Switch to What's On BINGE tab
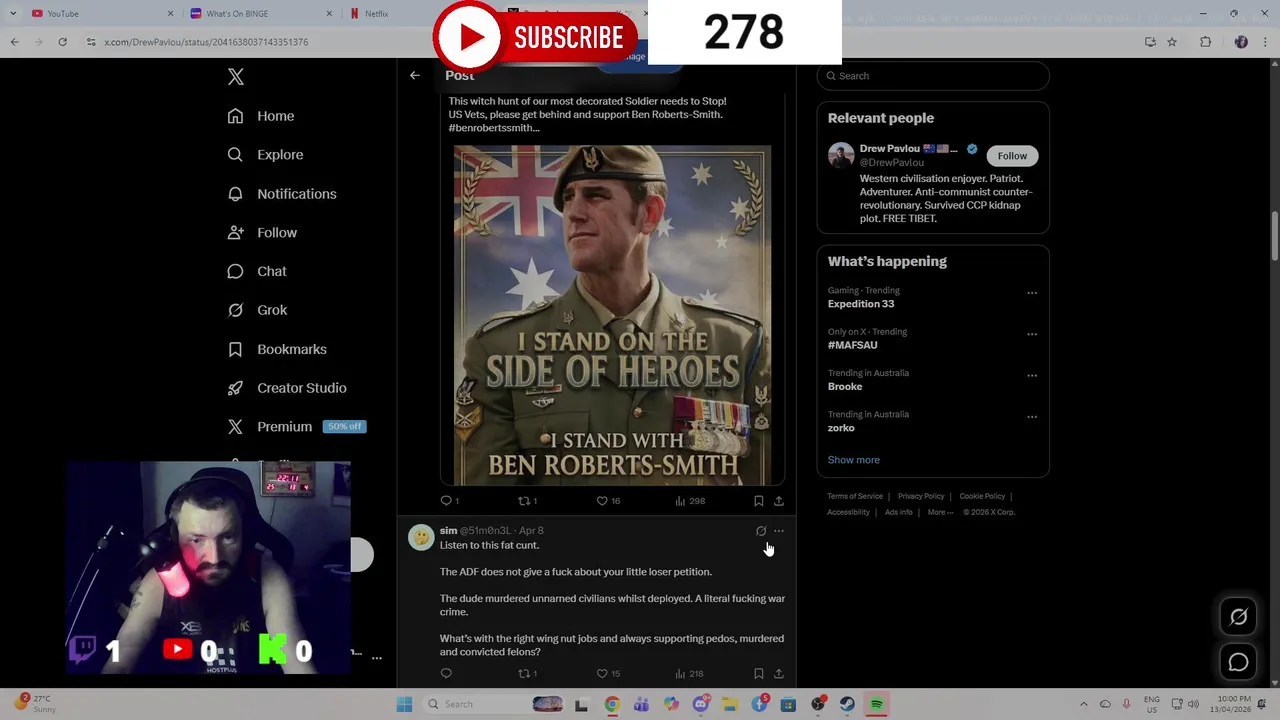1280x720 pixels. tap(262, 13)
